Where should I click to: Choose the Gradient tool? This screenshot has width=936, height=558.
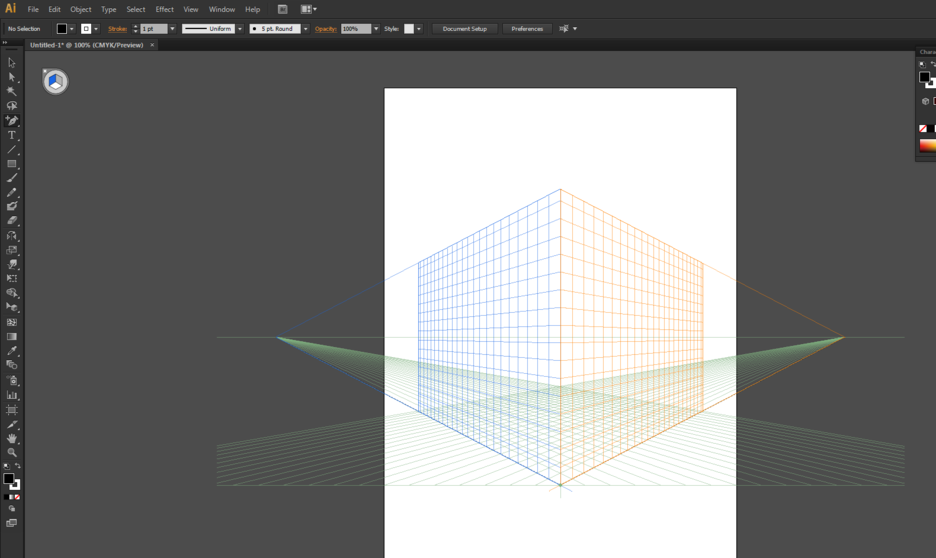pyautogui.click(x=11, y=337)
